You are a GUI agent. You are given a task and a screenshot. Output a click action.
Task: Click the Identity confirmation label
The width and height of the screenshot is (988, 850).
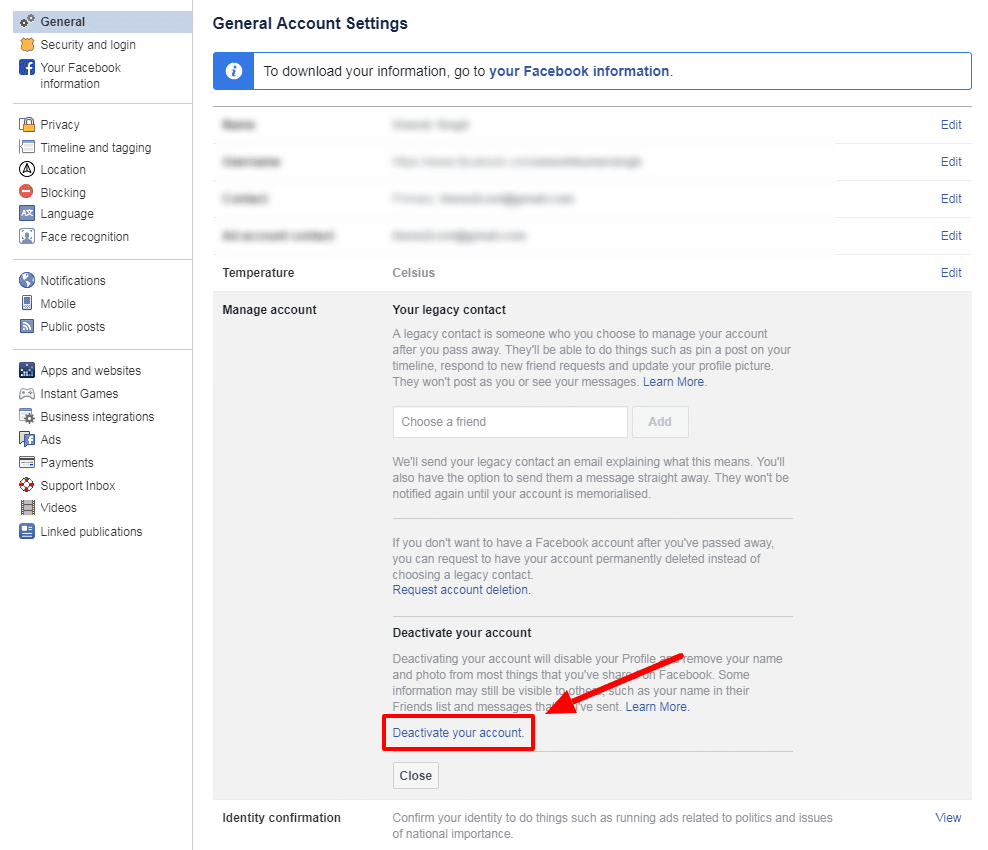[x=281, y=818]
